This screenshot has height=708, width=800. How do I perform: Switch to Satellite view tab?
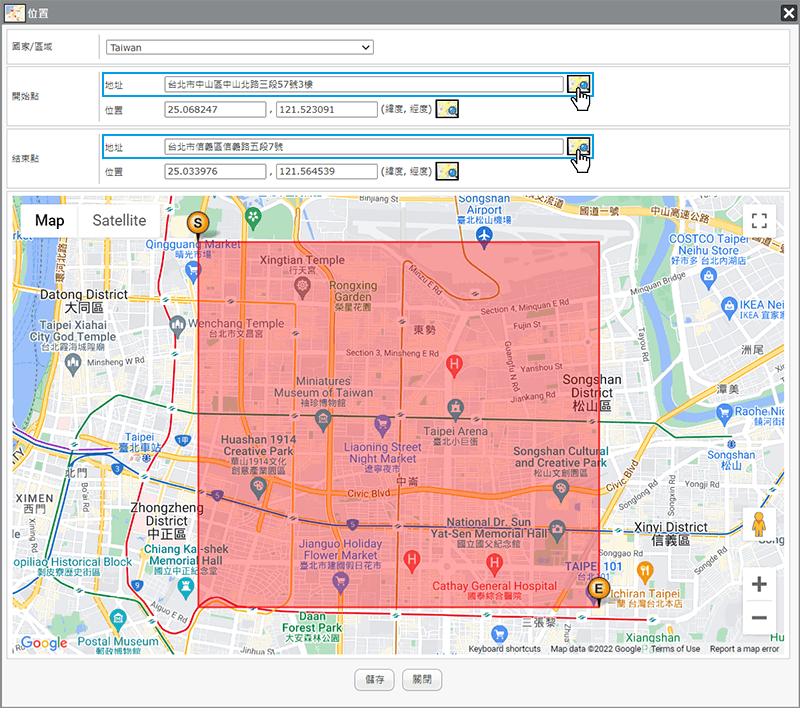[119, 221]
